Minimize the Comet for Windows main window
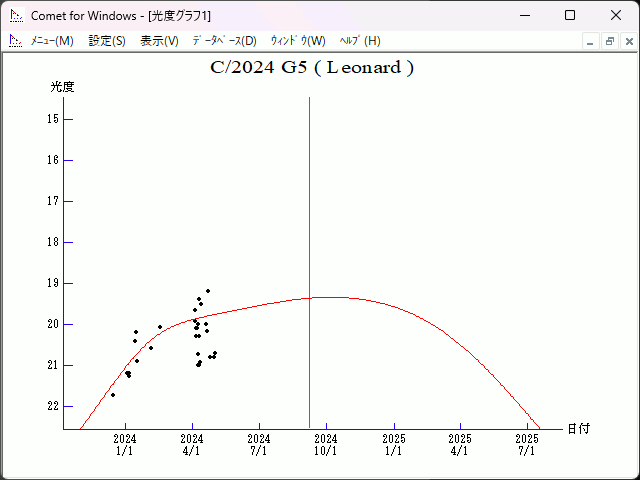This screenshot has height=480, width=640. click(x=523, y=16)
